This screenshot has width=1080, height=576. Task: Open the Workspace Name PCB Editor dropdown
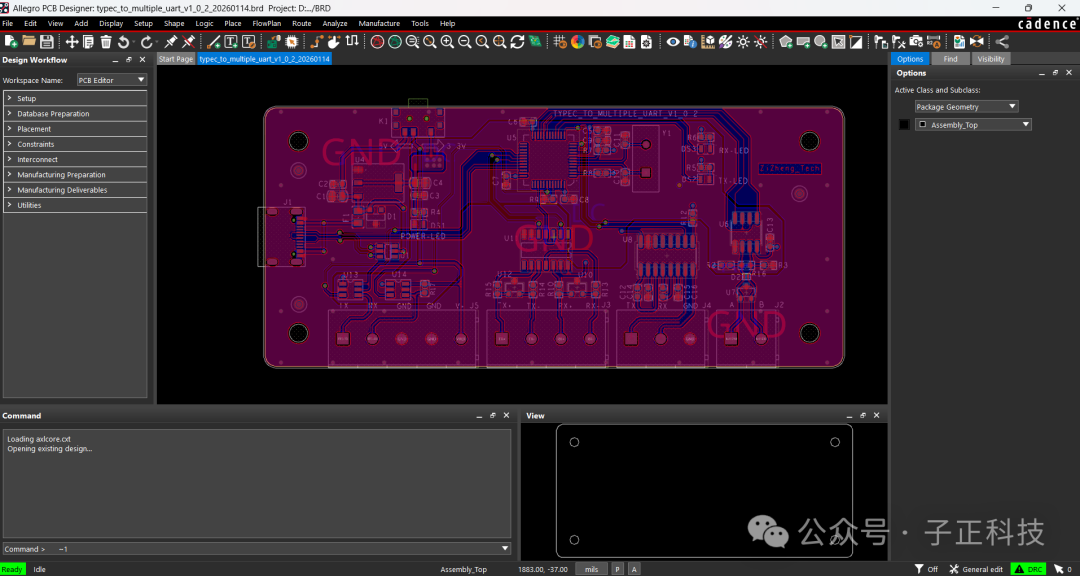click(112, 80)
